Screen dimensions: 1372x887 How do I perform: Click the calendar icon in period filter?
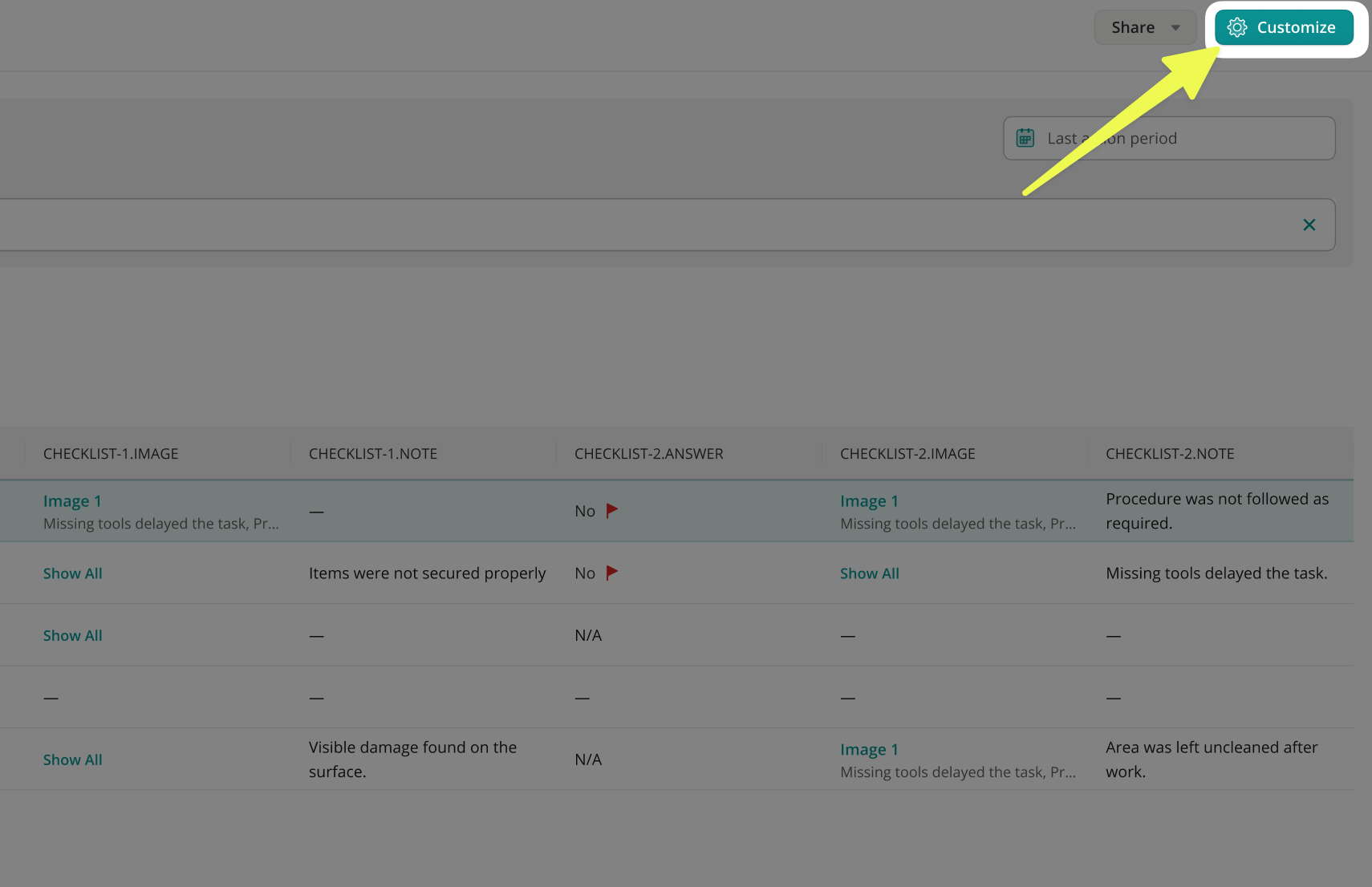(x=1025, y=138)
